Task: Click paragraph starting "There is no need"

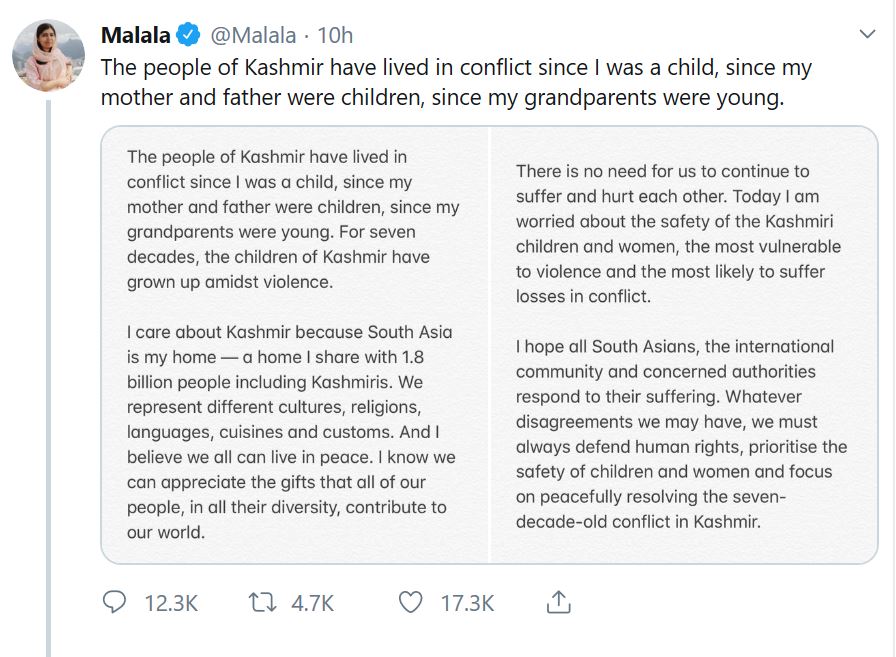Action: point(679,234)
